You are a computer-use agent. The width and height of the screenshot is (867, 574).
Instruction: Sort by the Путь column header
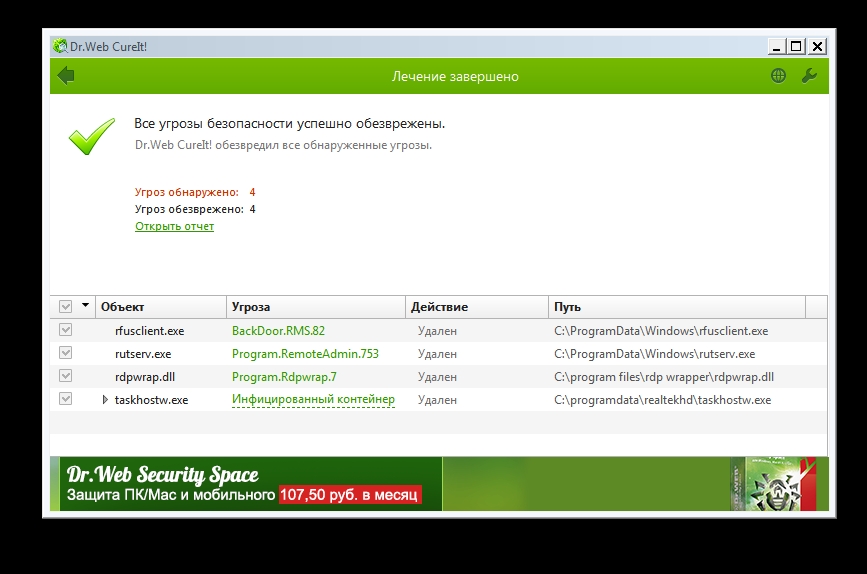(677, 307)
